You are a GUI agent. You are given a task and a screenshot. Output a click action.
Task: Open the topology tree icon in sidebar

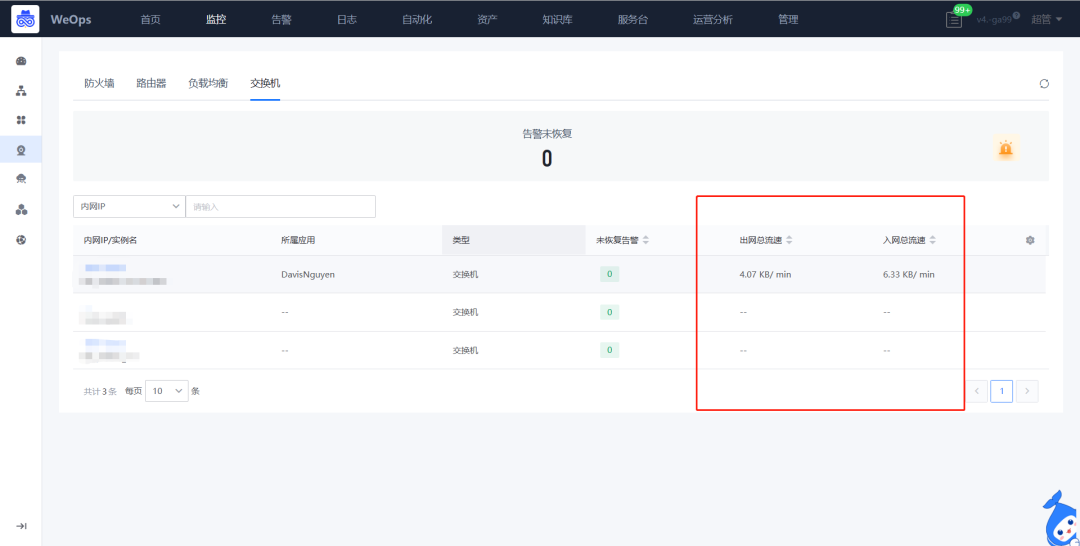[x=21, y=91]
